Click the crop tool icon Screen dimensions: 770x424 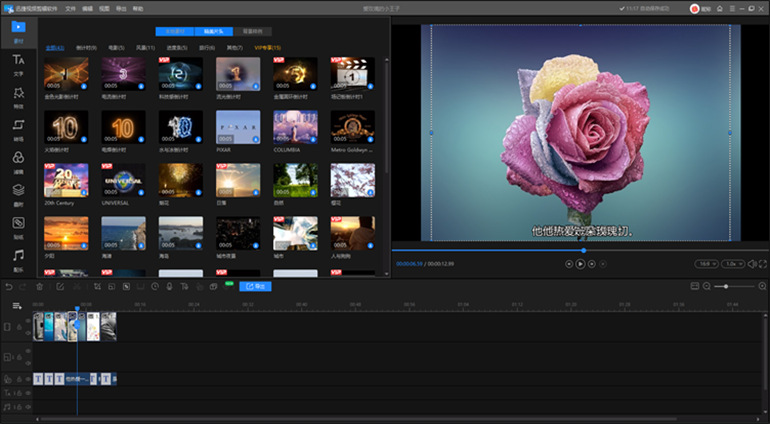pos(97,286)
